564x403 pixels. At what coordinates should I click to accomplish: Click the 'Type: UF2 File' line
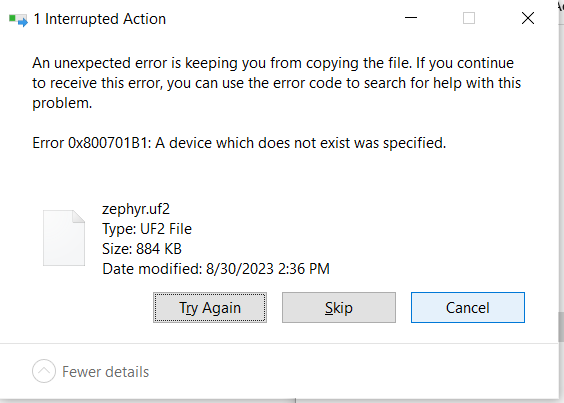(x=147, y=229)
